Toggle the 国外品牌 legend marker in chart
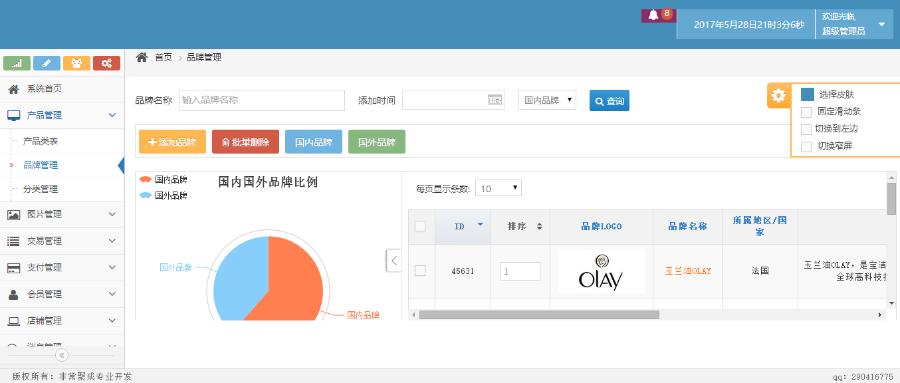Screen dimensions: 900x383 146,196
